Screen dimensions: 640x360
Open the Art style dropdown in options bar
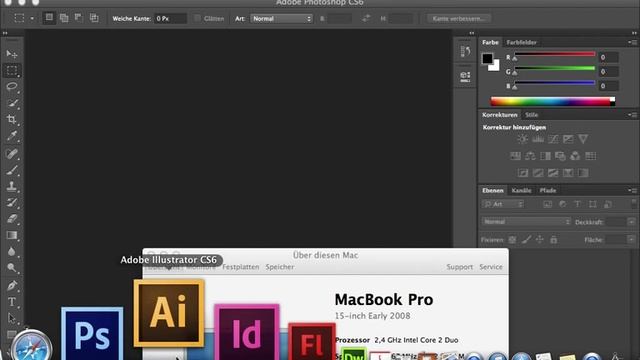tap(281, 18)
